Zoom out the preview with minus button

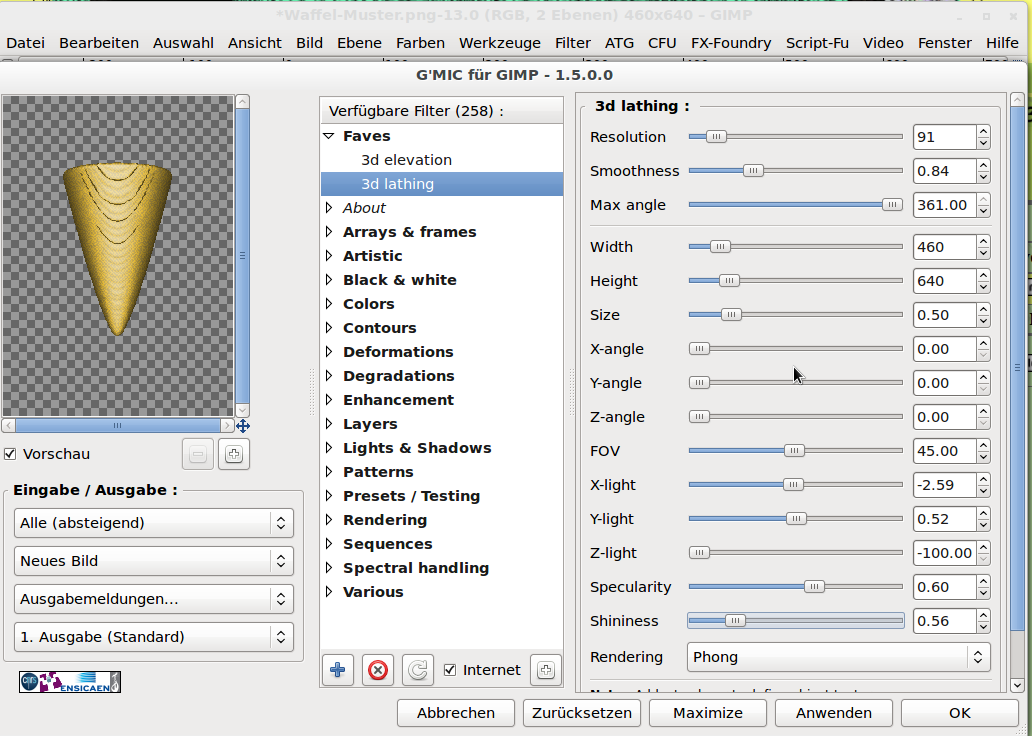point(197,454)
